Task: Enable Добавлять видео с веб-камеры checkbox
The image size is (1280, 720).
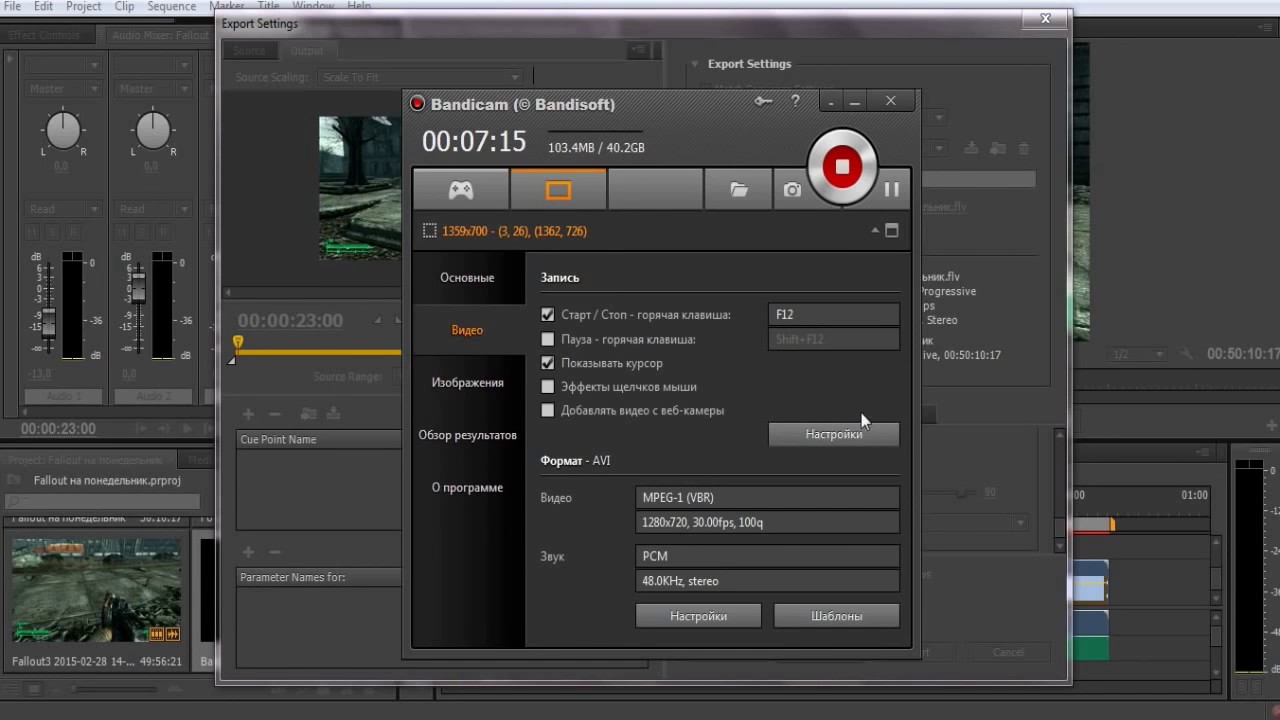Action: (x=547, y=410)
